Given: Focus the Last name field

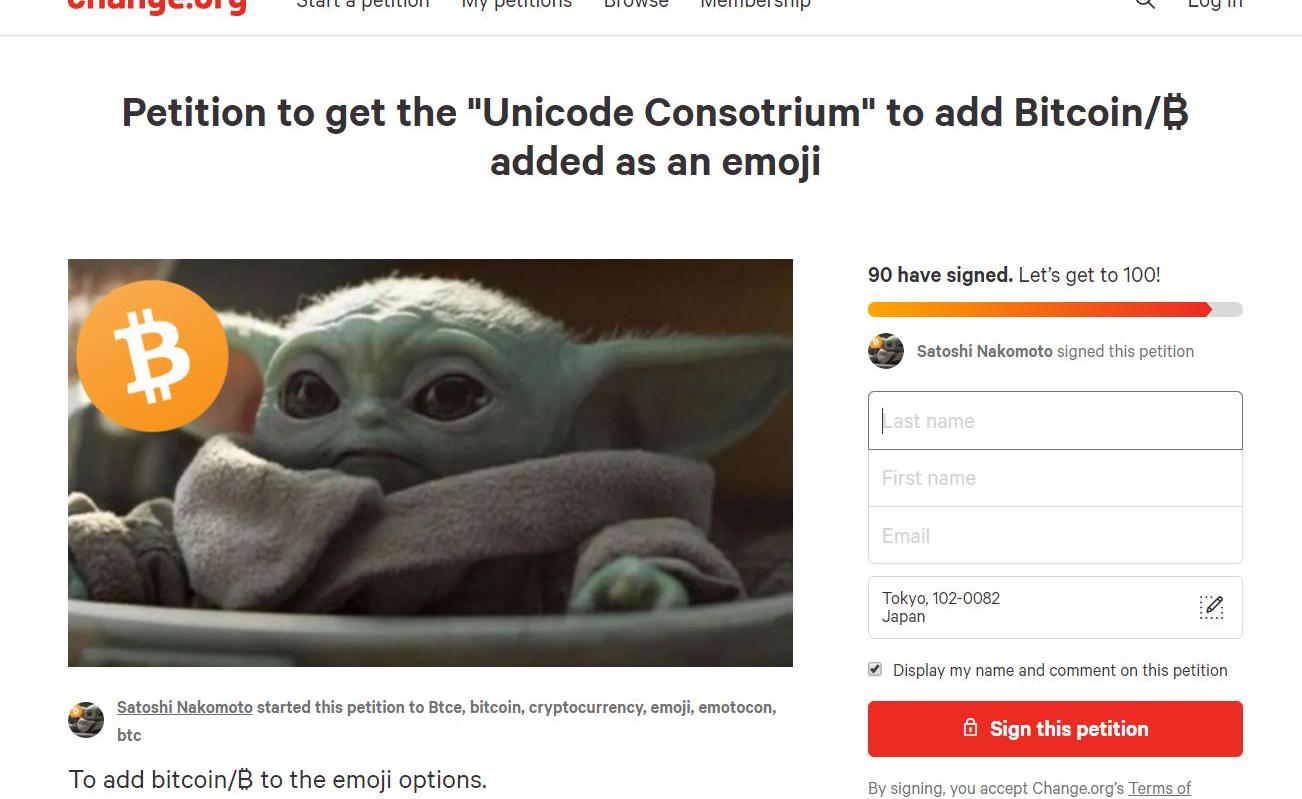Looking at the screenshot, I should coord(1055,421).
